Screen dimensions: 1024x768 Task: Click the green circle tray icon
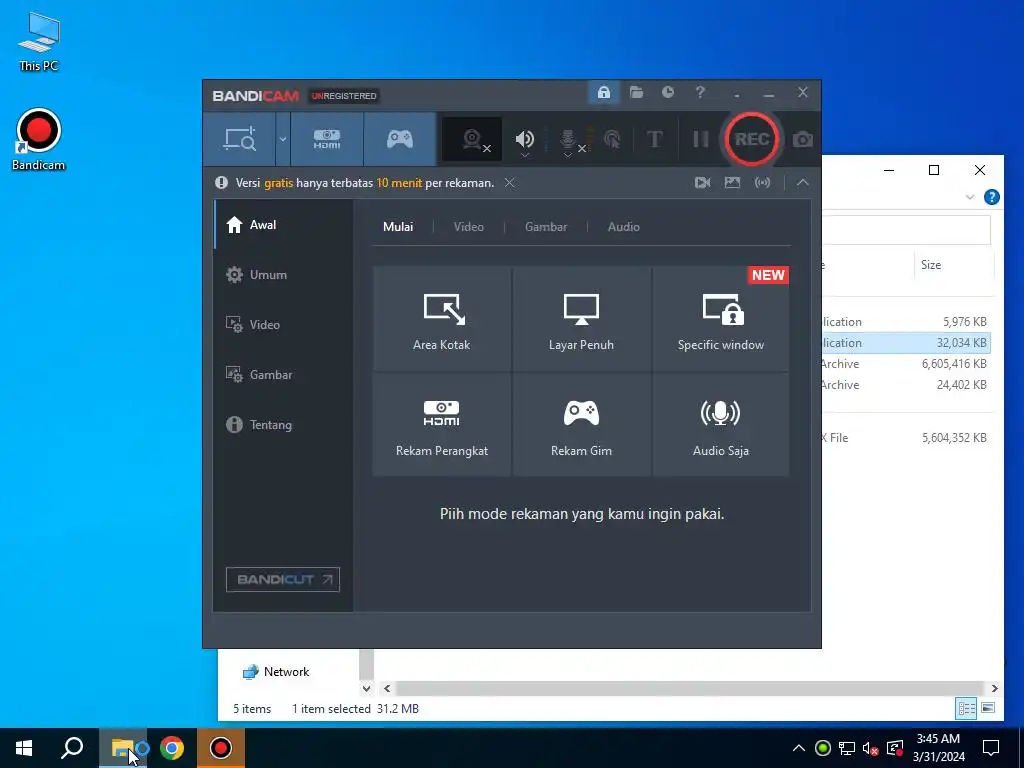(823, 748)
